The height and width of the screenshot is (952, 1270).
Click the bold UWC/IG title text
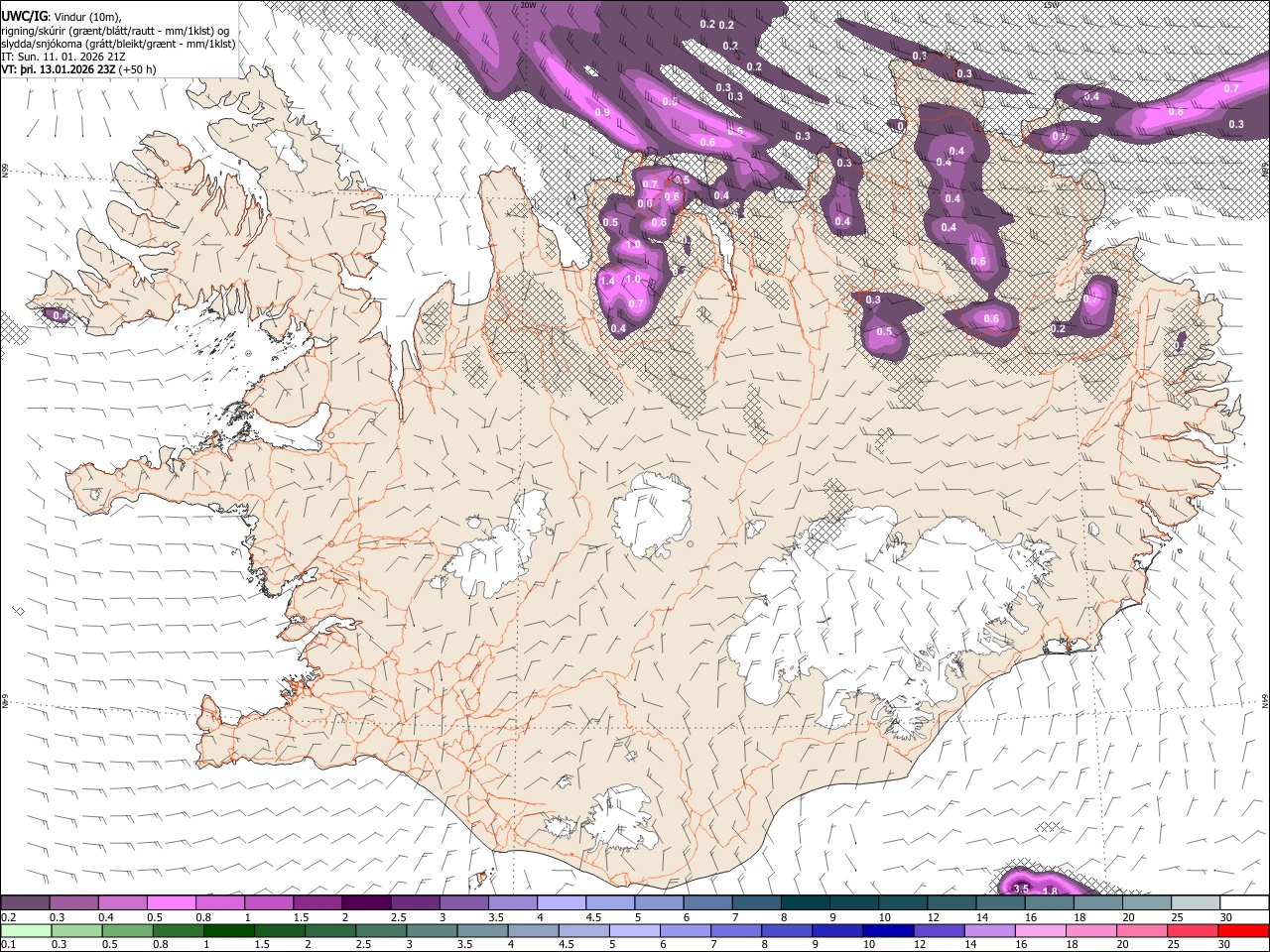tap(24, 17)
